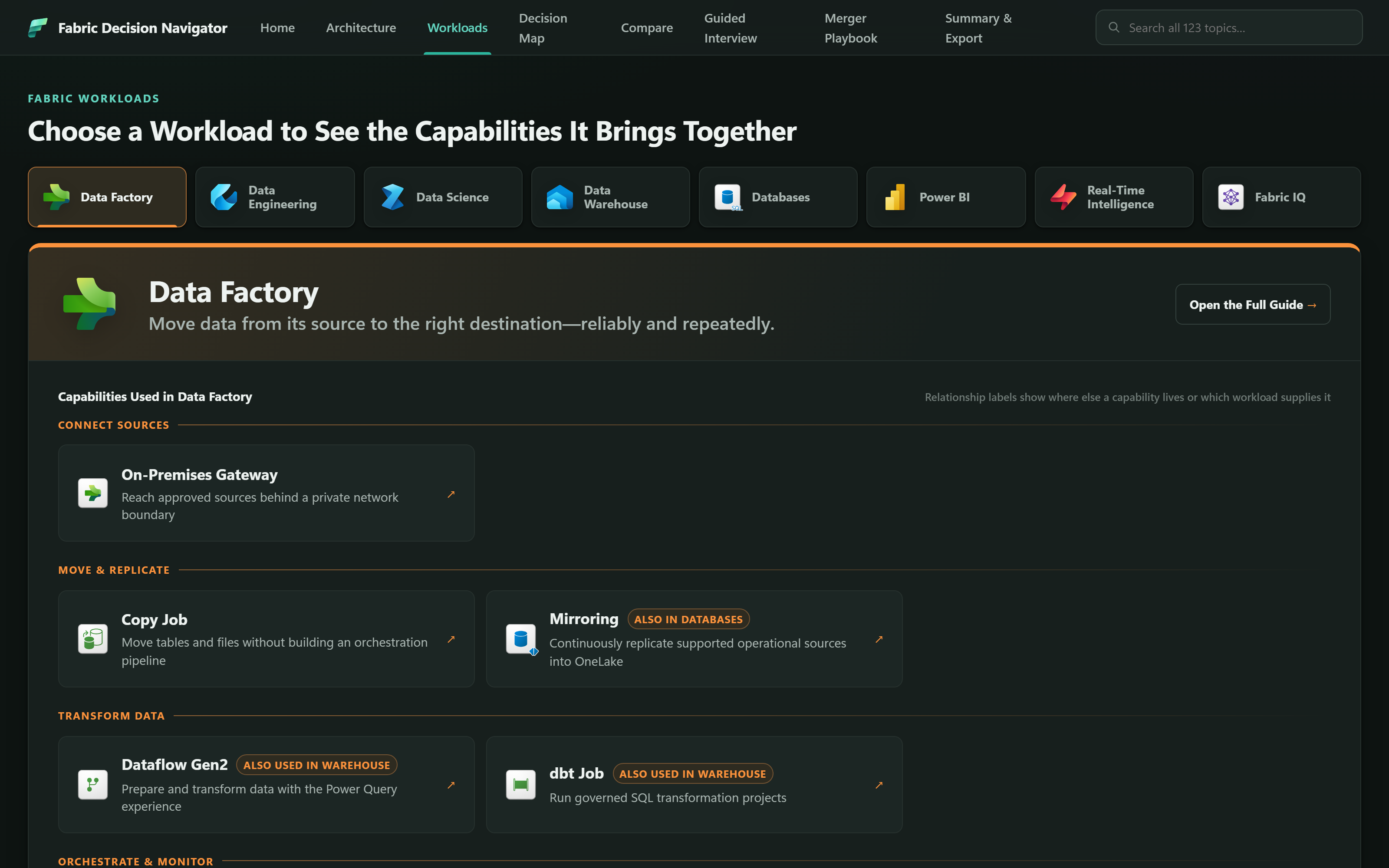Open the Architecture nav item
This screenshot has height=868, width=1389.
(x=361, y=27)
